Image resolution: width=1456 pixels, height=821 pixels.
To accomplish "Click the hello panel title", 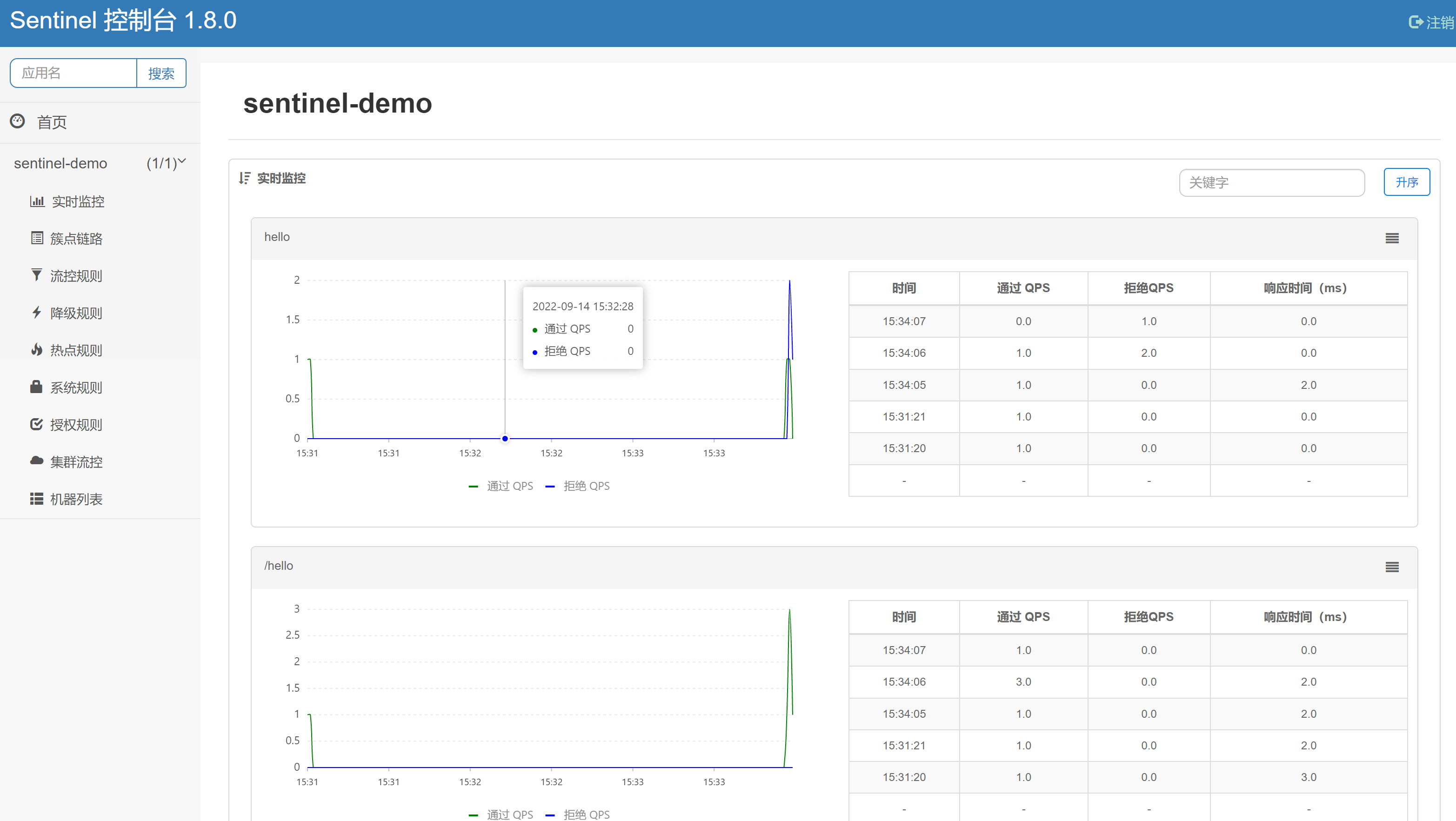I will click(277, 237).
